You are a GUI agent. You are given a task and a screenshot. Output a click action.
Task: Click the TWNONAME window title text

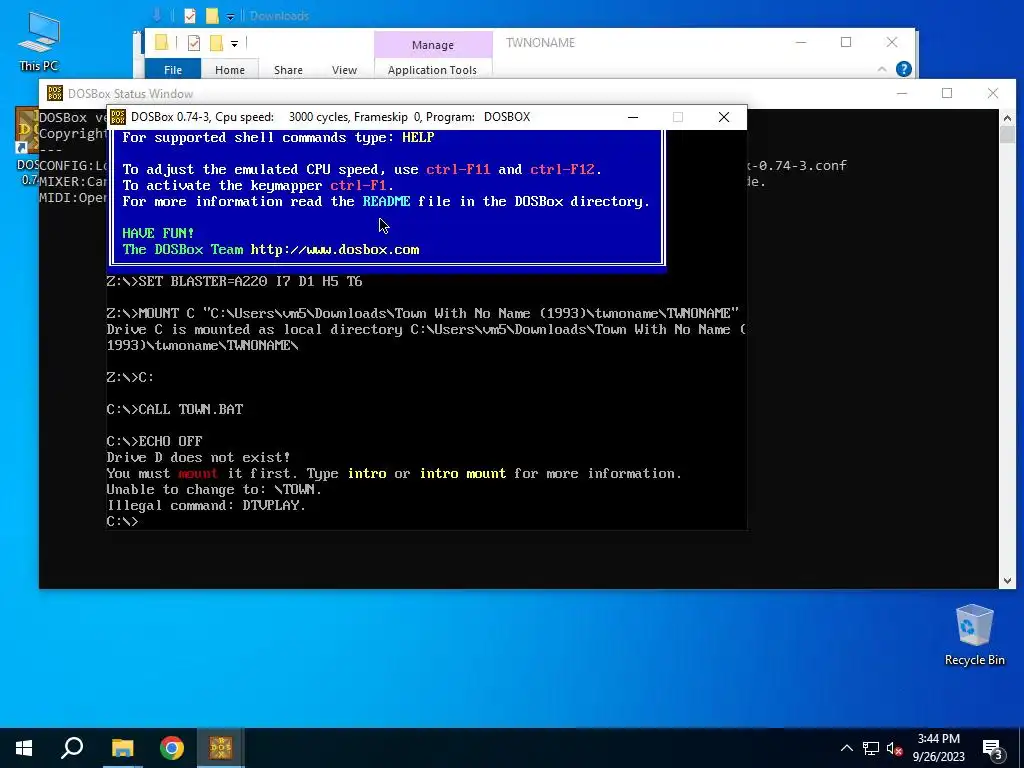tap(541, 42)
